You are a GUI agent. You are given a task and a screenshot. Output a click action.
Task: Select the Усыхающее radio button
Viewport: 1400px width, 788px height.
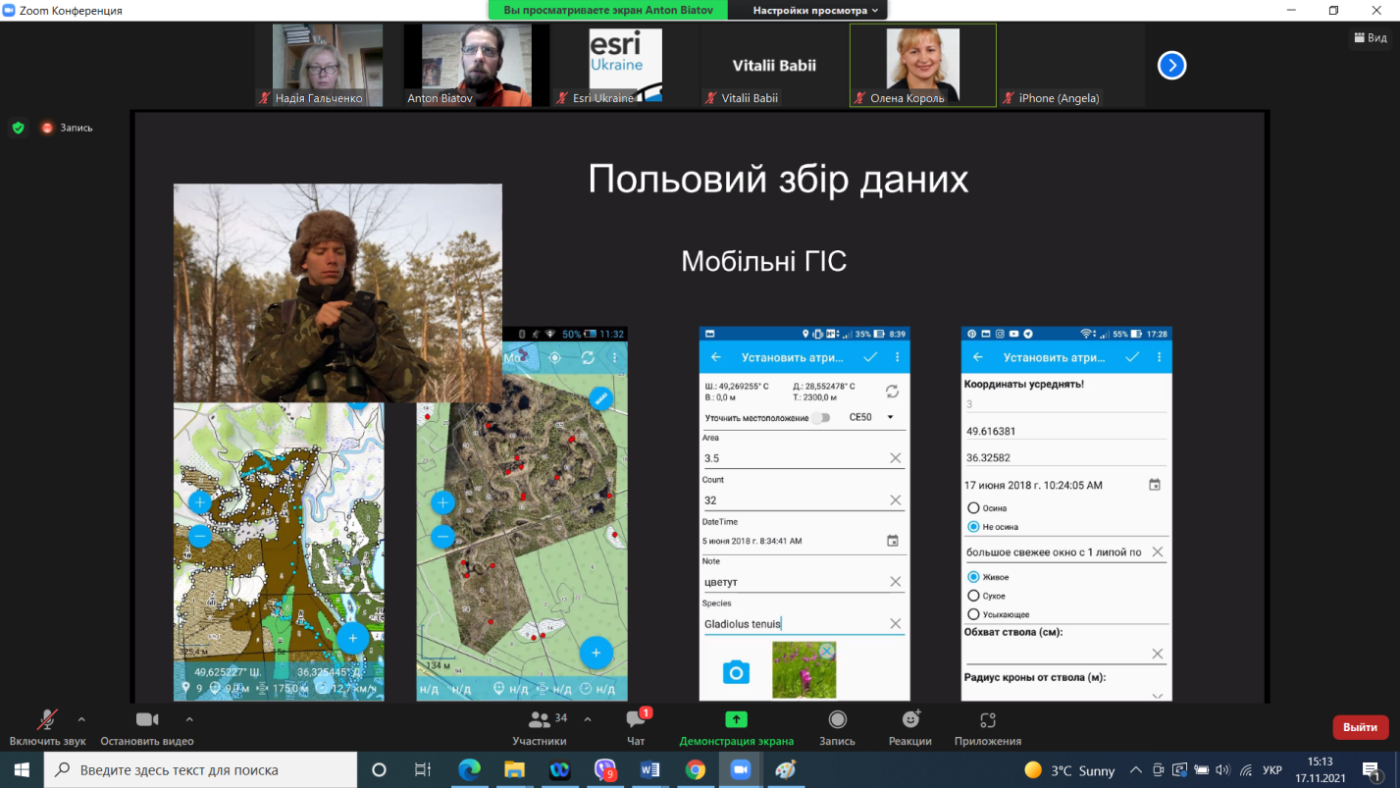pyautogui.click(x=974, y=614)
